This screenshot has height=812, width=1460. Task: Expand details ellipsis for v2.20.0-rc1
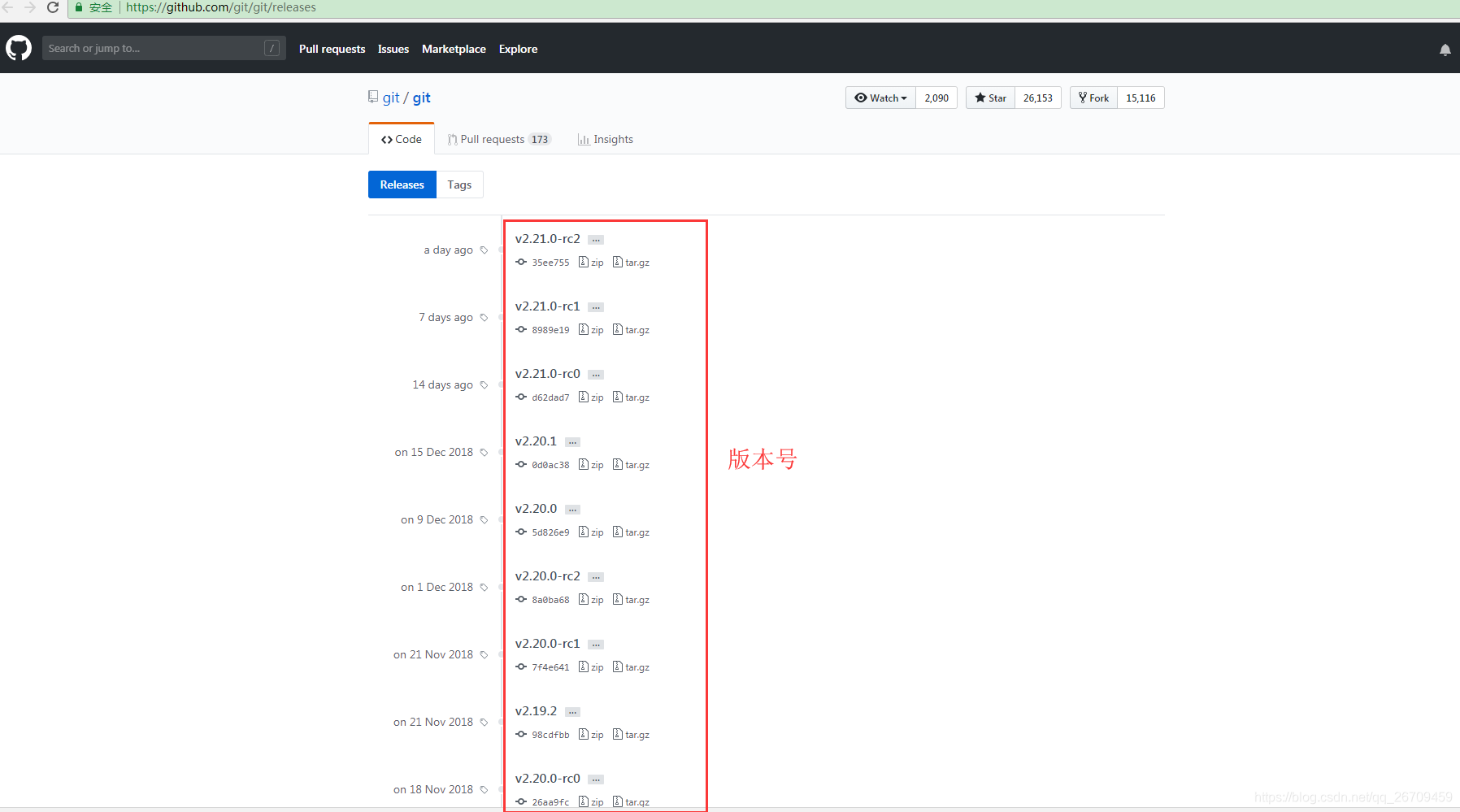(x=596, y=645)
